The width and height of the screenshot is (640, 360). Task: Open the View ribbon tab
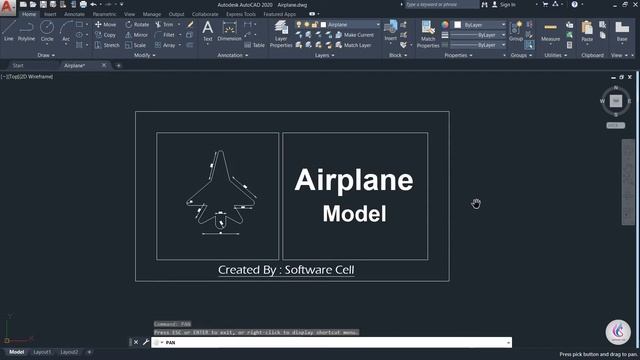click(129, 14)
